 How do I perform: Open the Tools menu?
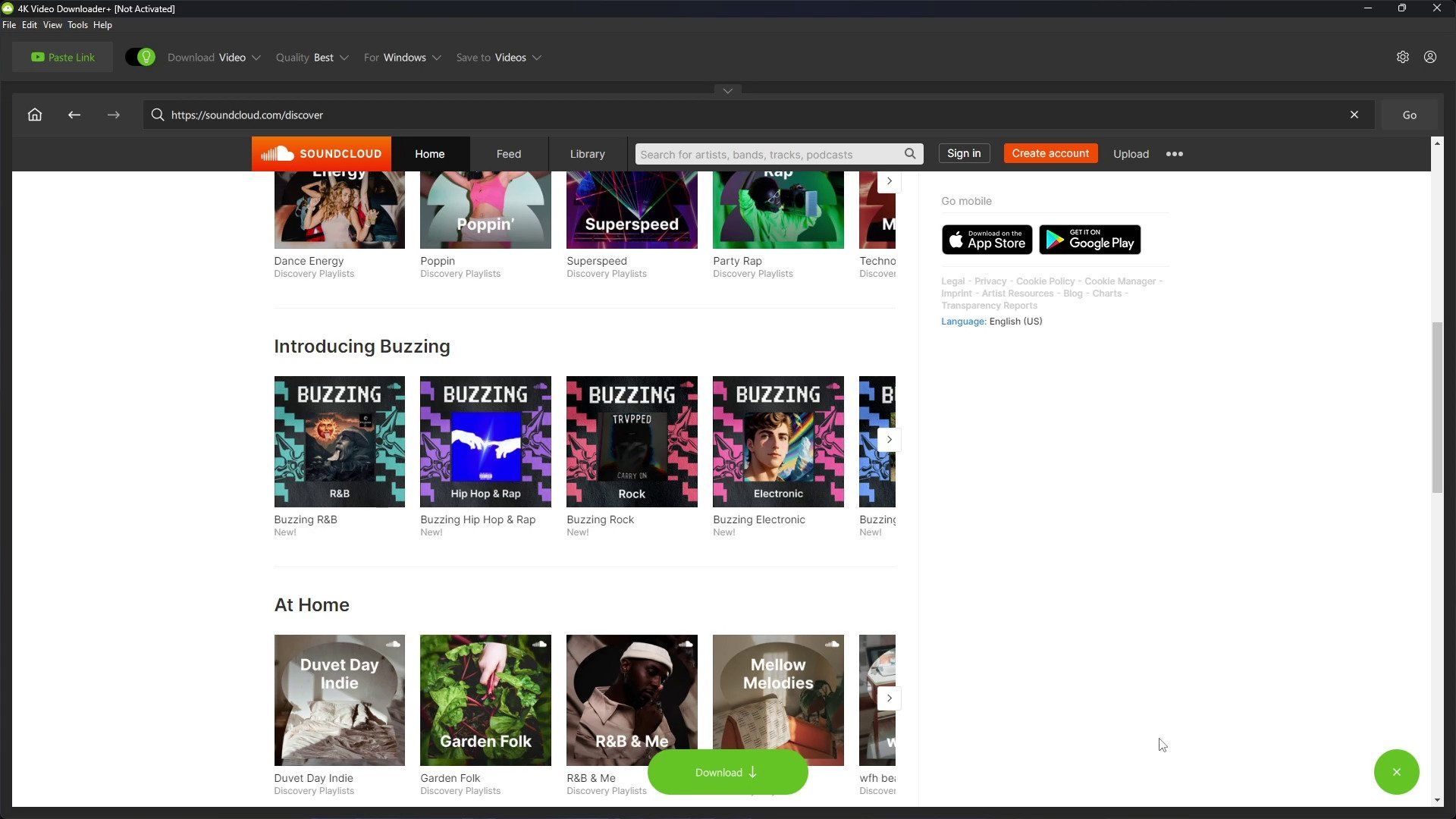pyautogui.click(x=77, y=25)
